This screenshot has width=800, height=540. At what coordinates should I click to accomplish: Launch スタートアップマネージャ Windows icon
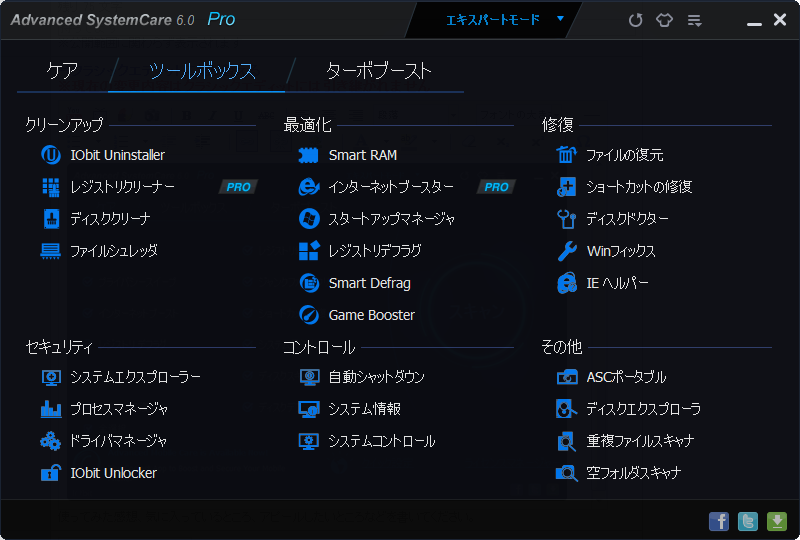click(x=309, y=219)
